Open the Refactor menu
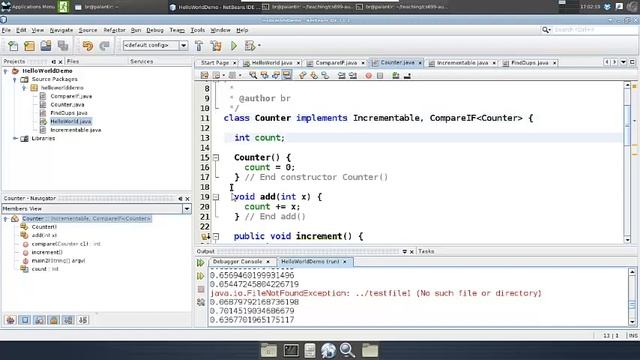640x360 pixels. [x=114, y=30]
